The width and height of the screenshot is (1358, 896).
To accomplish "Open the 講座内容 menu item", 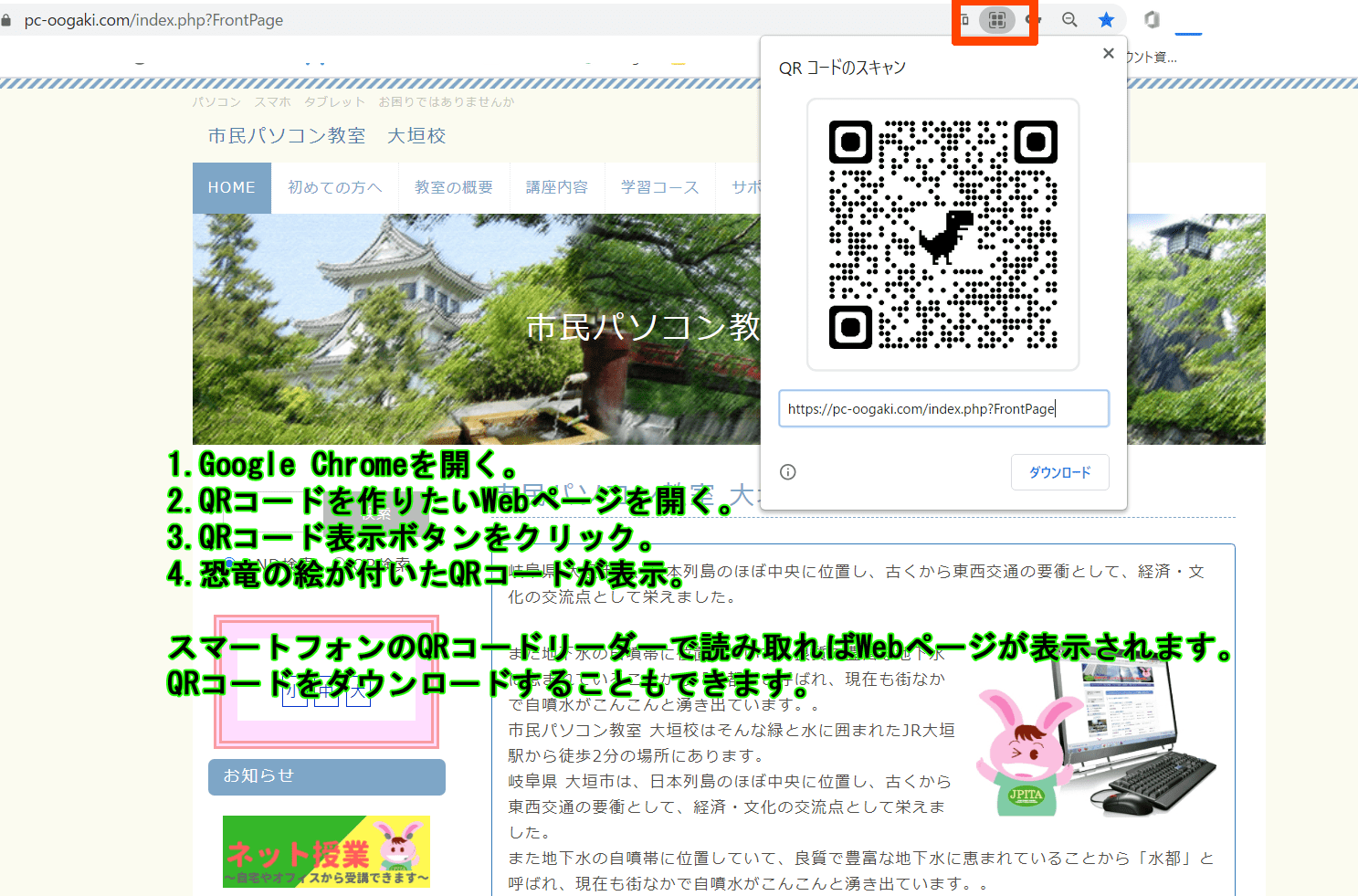I will (x=557, y=188).
